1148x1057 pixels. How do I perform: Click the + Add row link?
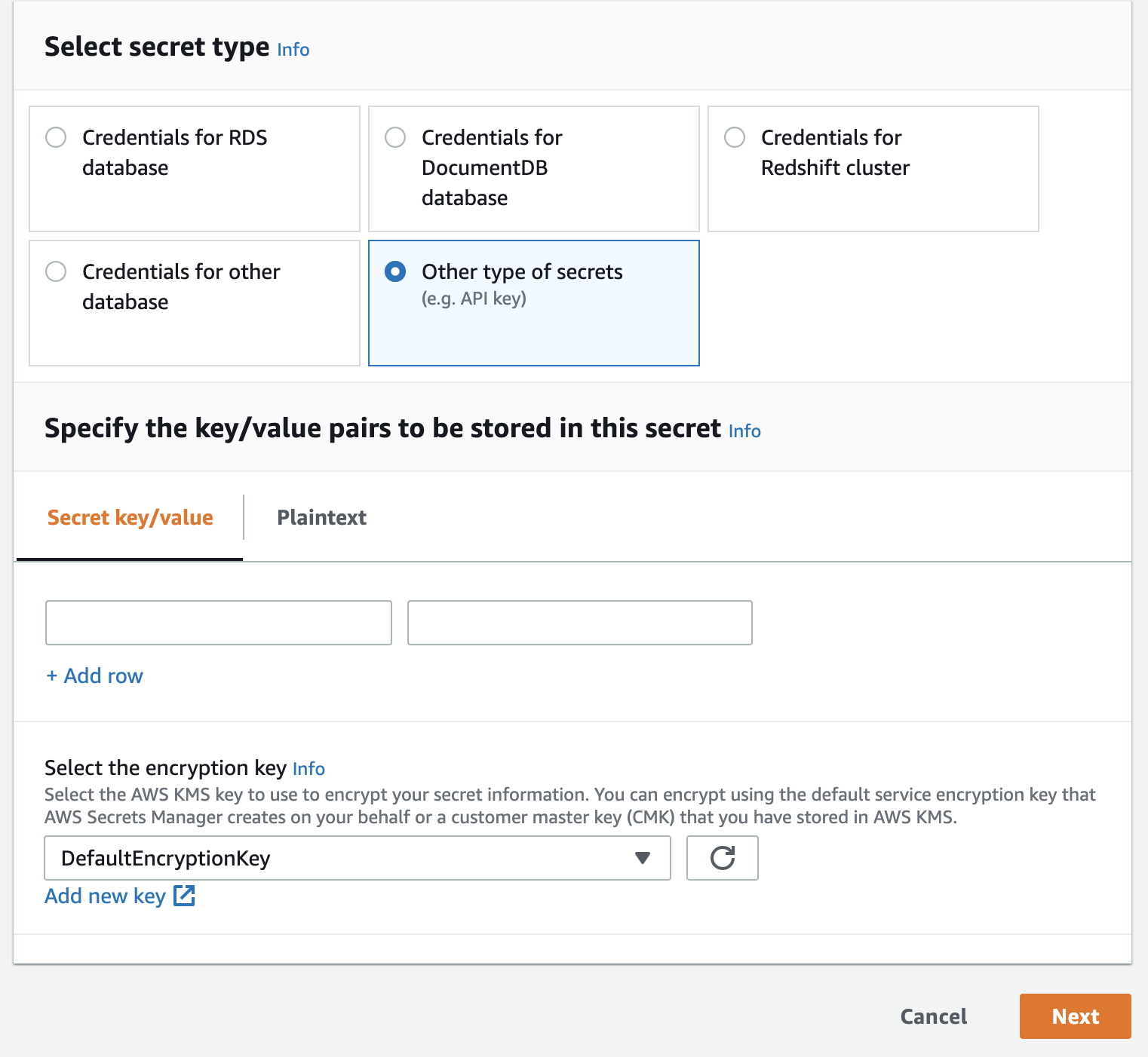(95, 676)
